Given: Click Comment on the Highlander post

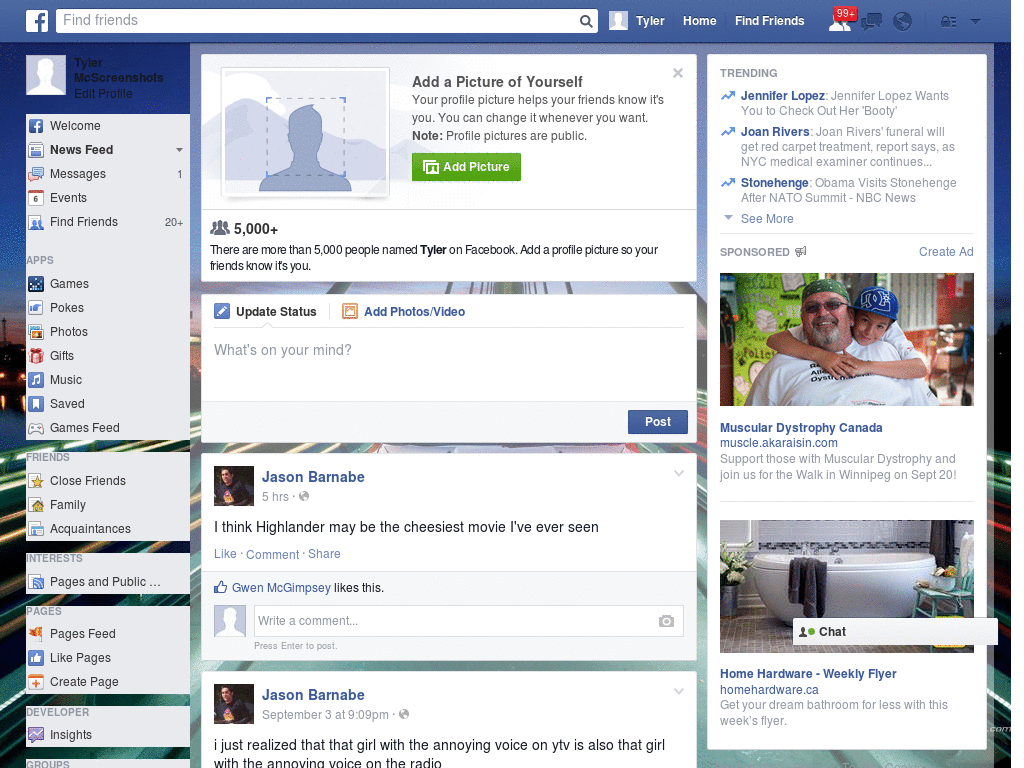Looking at the screenshot, I should click(x=272, y=554).
